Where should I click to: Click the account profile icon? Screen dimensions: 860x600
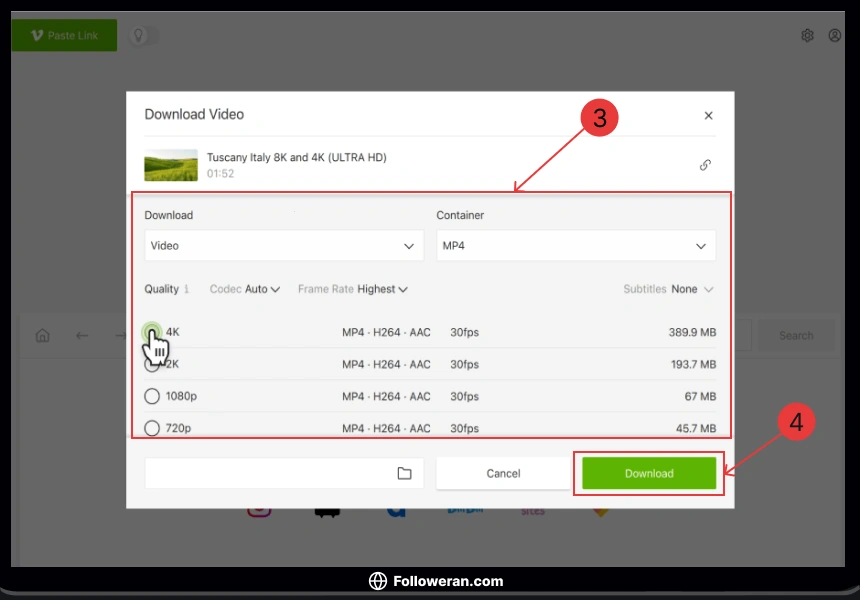pyautogui.click(x=835, y=35)
